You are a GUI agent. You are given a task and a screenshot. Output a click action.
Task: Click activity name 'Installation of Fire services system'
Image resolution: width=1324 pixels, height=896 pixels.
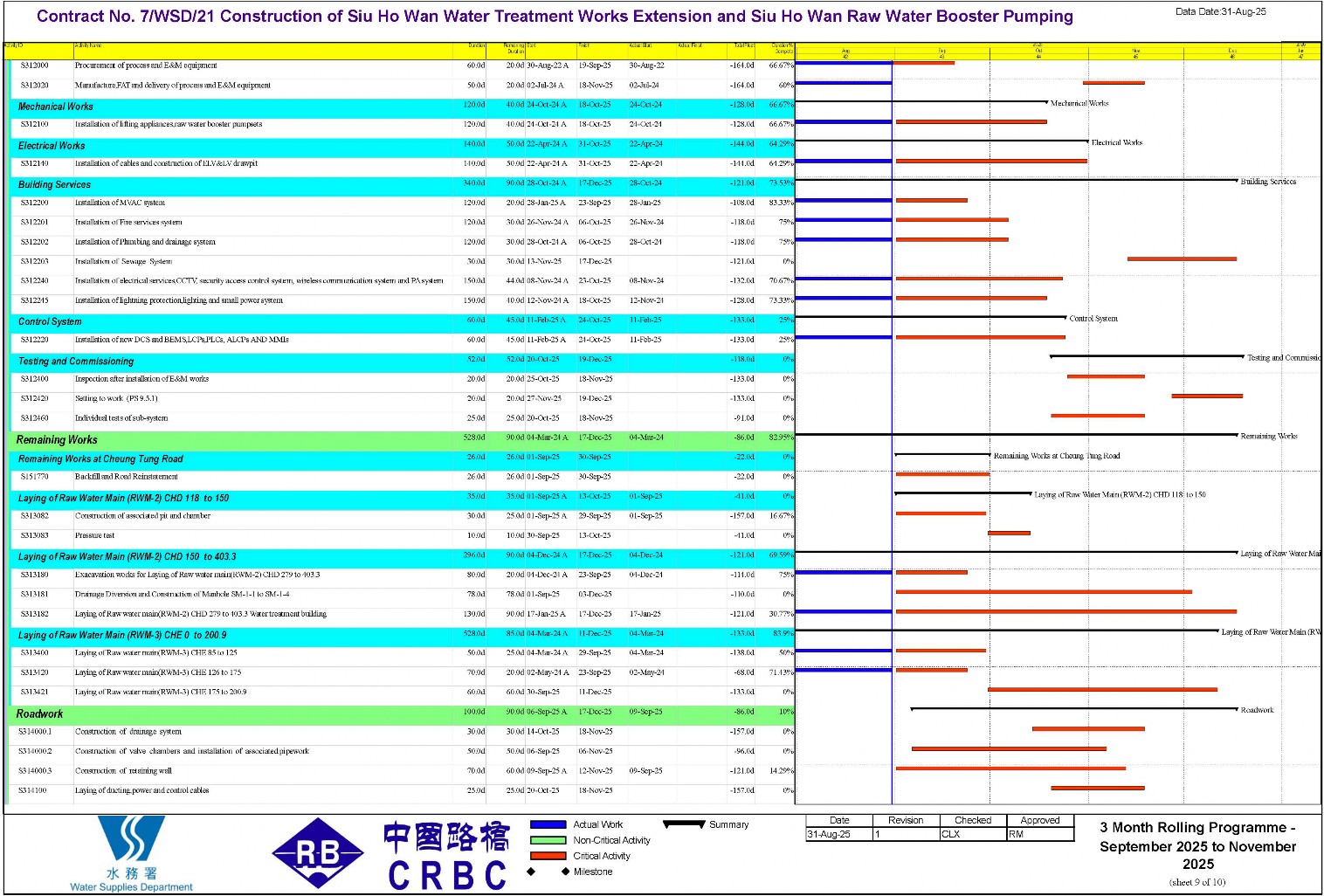pos(128,223)
